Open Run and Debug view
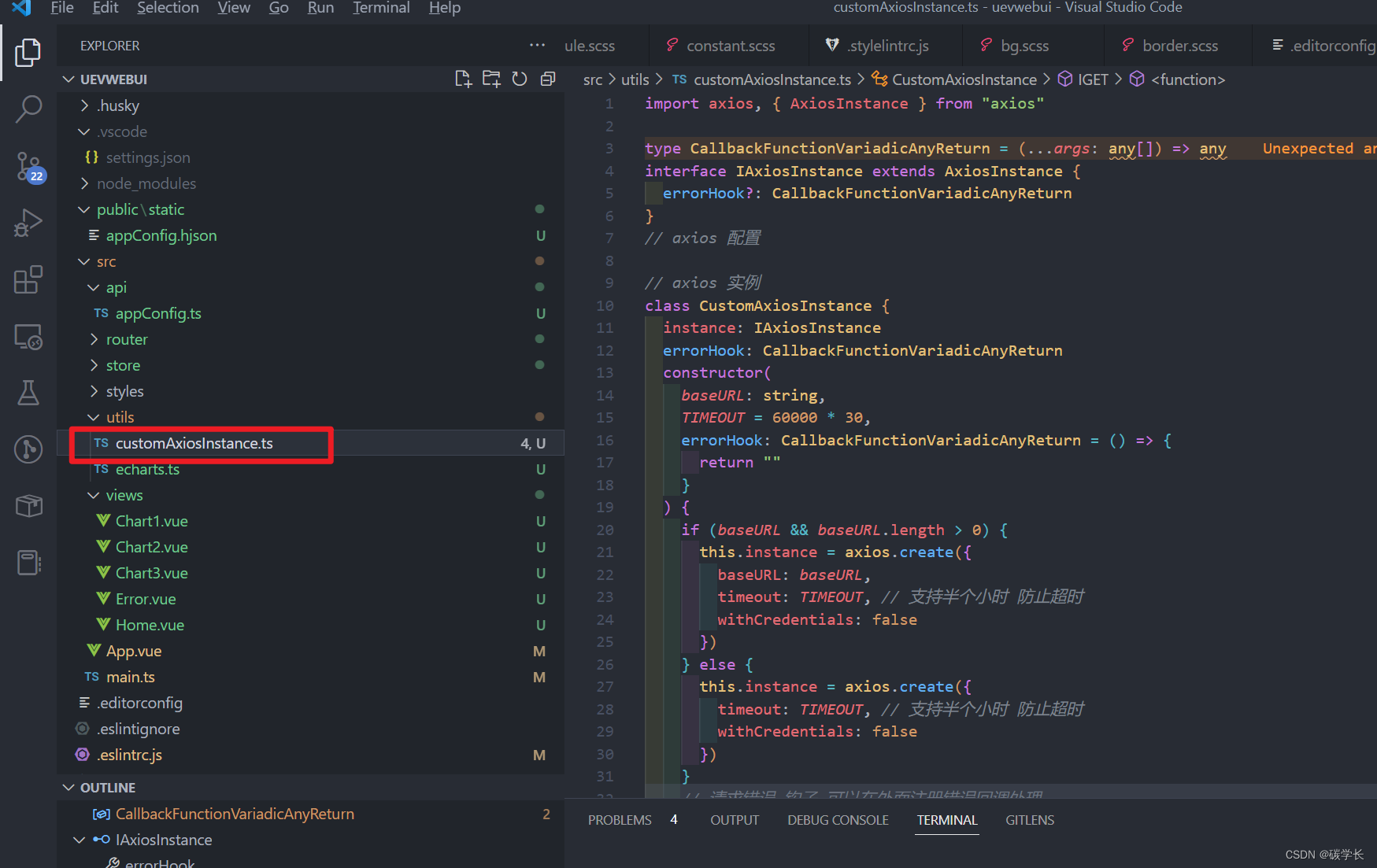 point(28,223)
